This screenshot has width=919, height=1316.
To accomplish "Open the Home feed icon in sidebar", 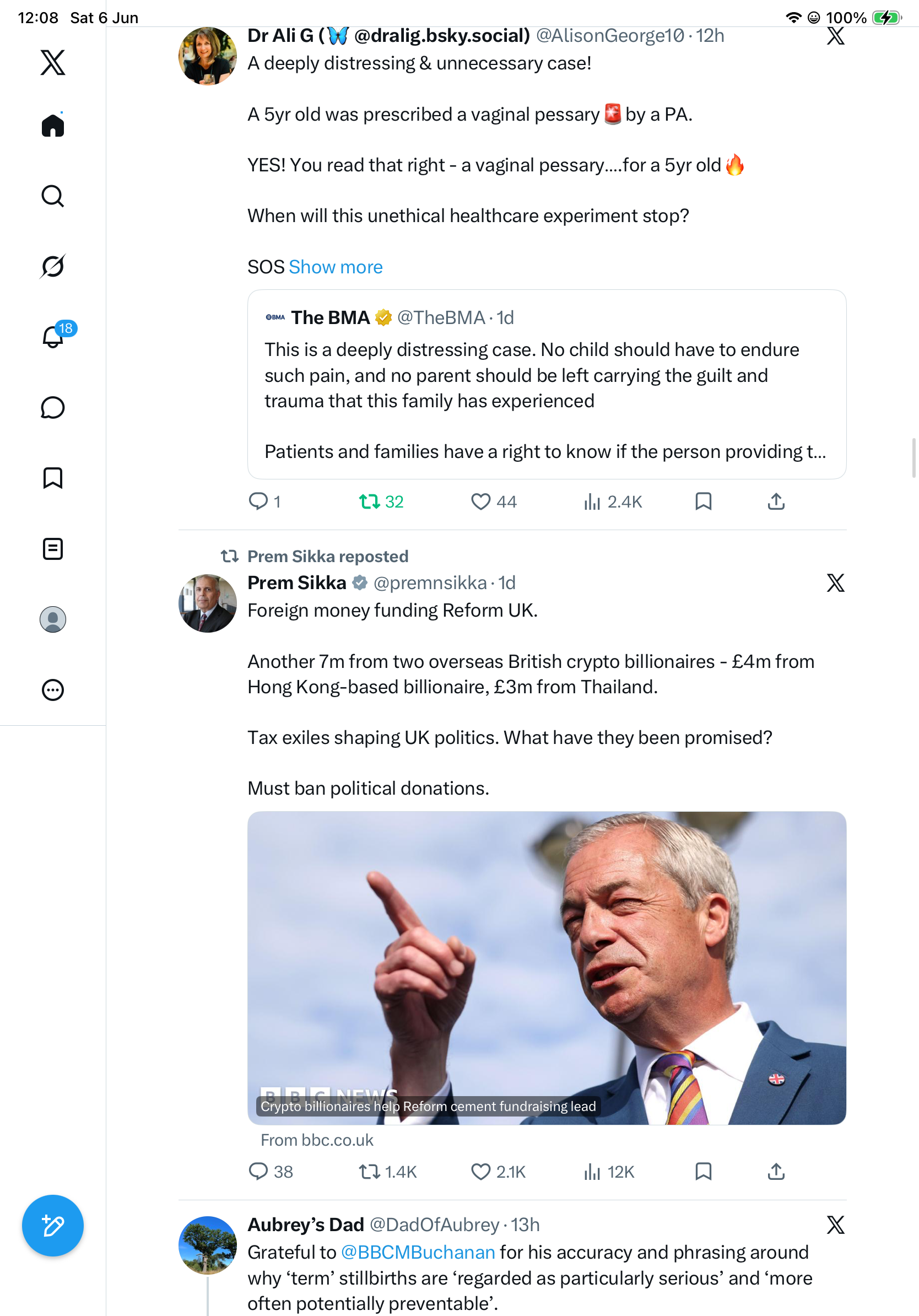I will [x=53, y=126].
